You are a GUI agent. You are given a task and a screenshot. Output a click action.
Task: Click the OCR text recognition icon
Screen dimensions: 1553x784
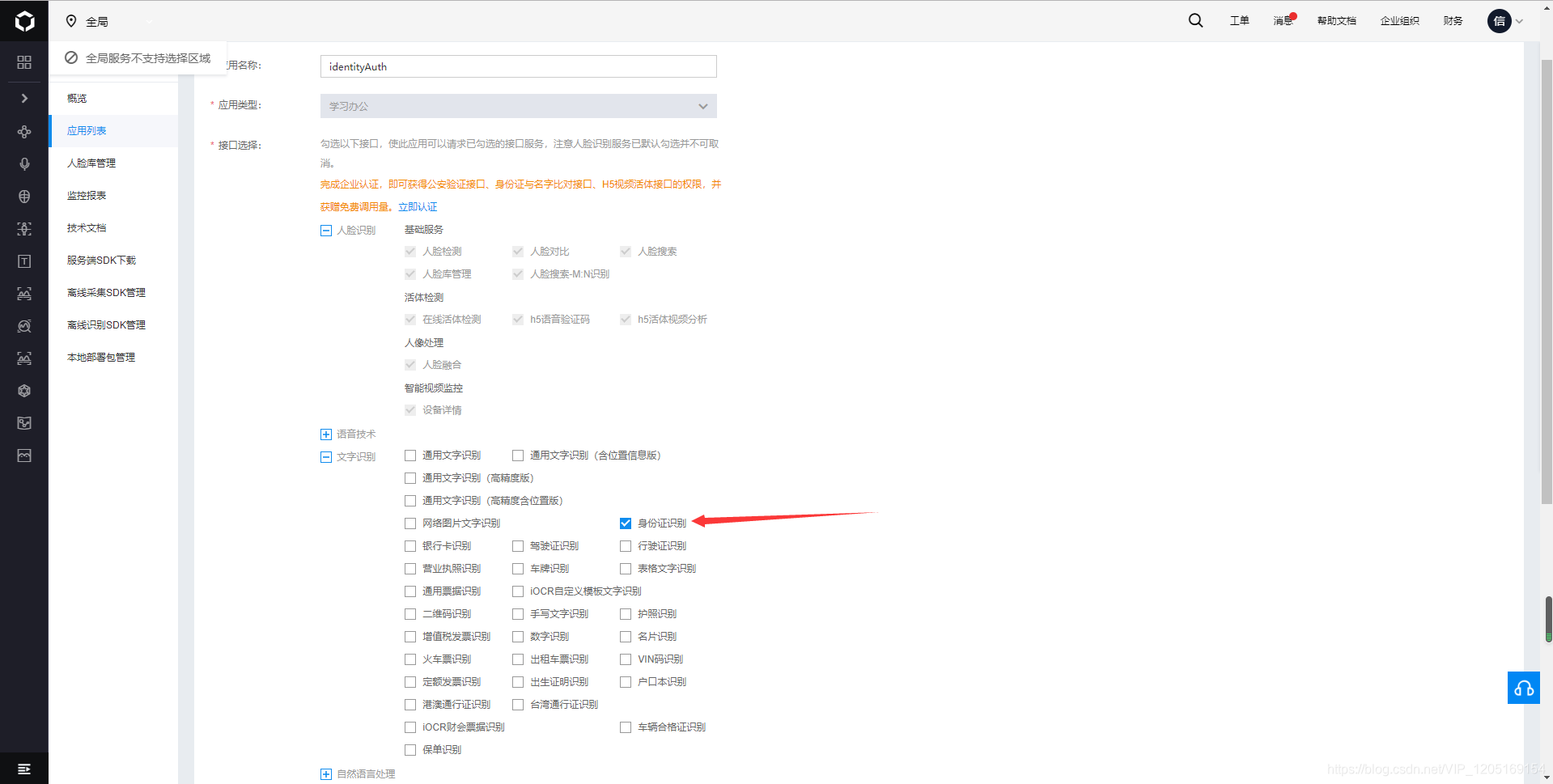tap(23, 261)
